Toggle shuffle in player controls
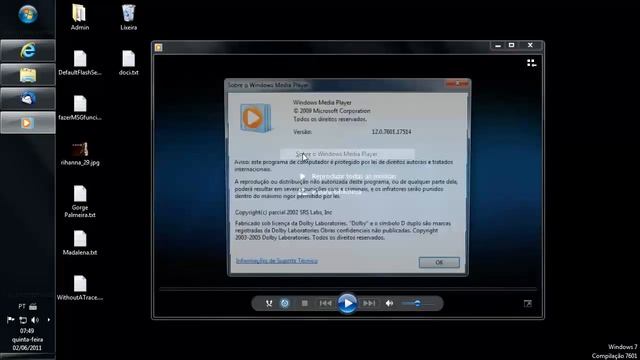Image resolution: width=640 pixels, height=360 pixels. 269,303
